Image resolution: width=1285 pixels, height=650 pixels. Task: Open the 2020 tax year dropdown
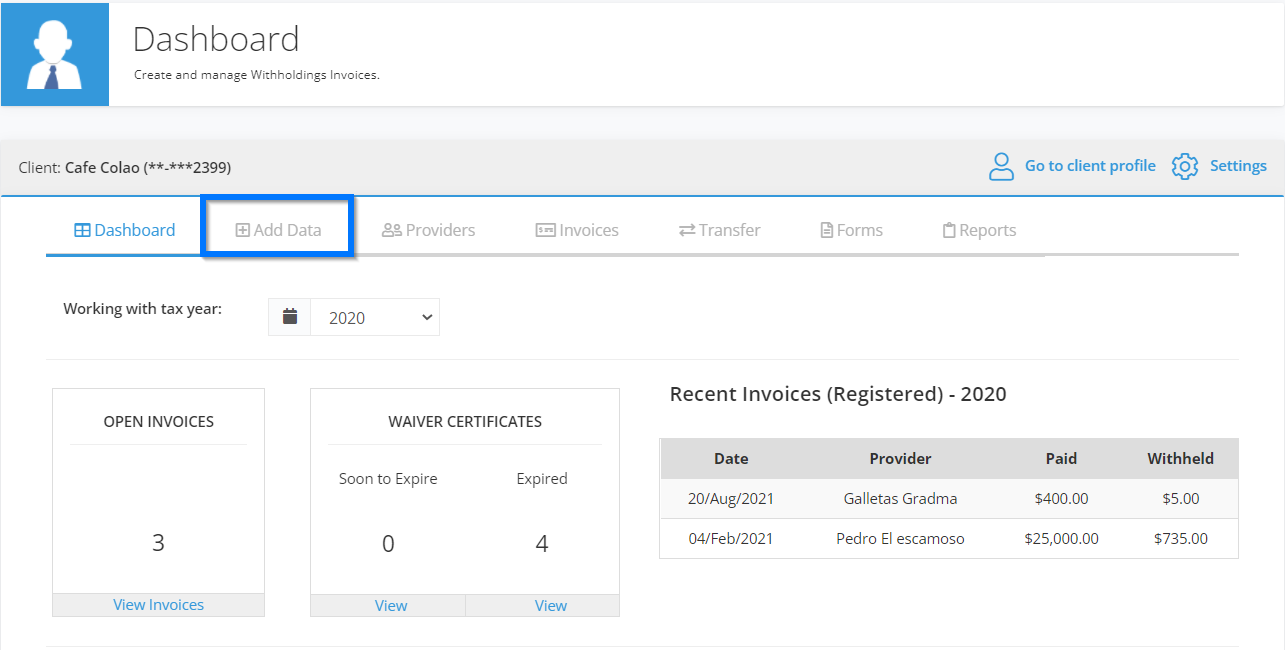(375, 317)
